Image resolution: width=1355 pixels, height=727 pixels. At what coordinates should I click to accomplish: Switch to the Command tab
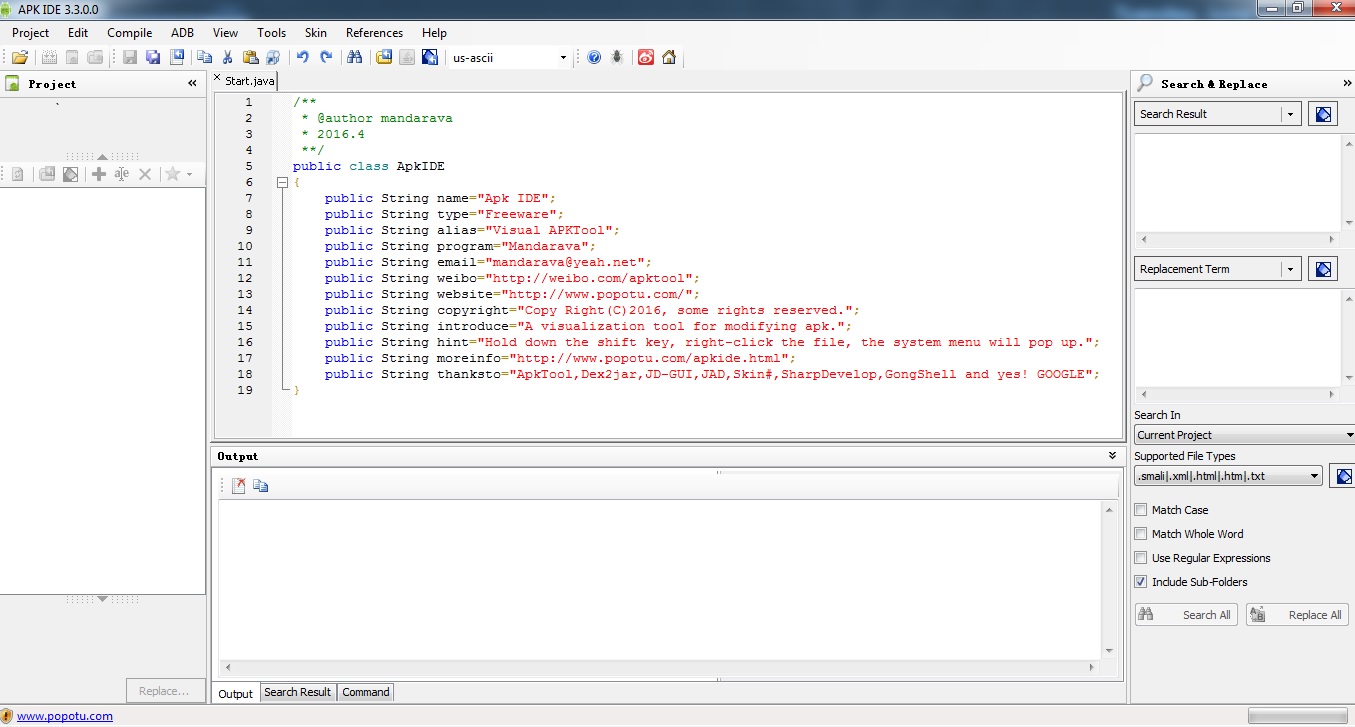366,692
